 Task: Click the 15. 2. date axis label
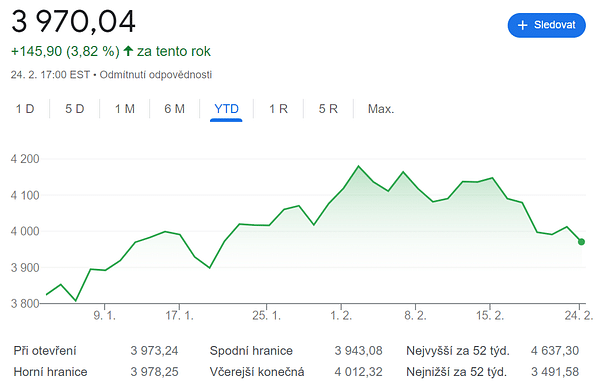point(490,316)
